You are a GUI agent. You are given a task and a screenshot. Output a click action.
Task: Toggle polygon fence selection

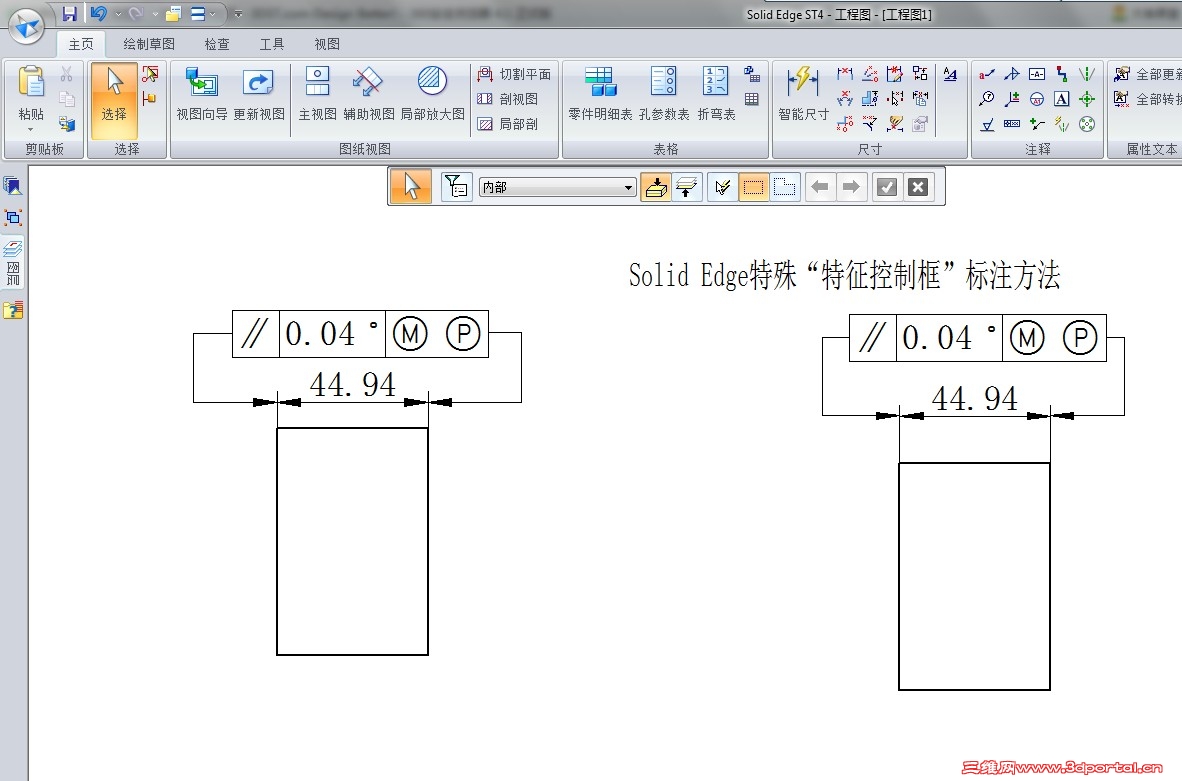click(x=784, y=186)
